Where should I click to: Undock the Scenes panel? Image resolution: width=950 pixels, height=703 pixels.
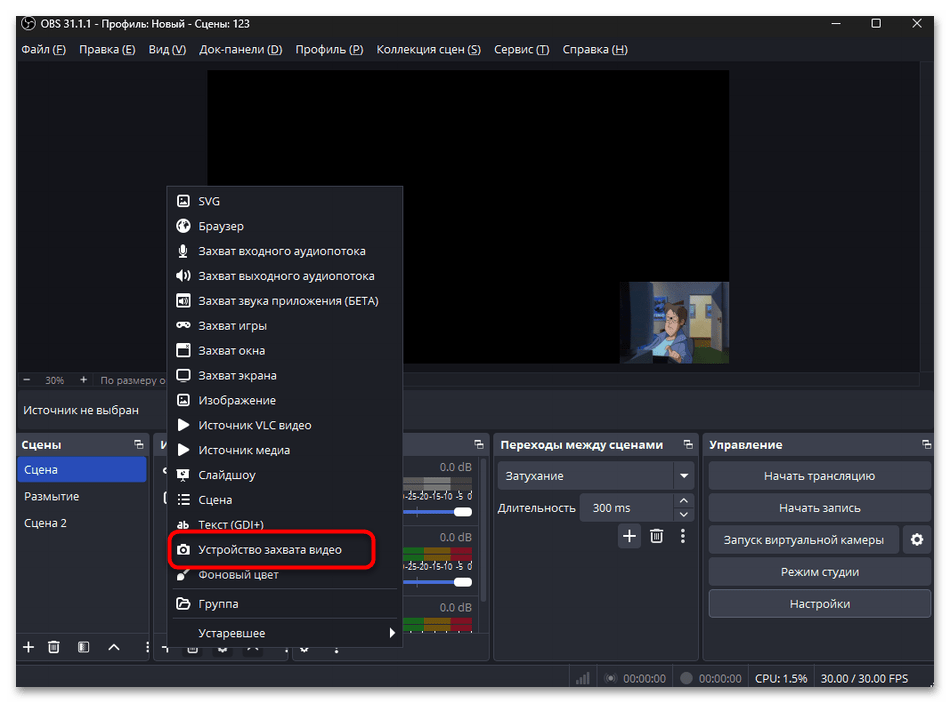139,445
